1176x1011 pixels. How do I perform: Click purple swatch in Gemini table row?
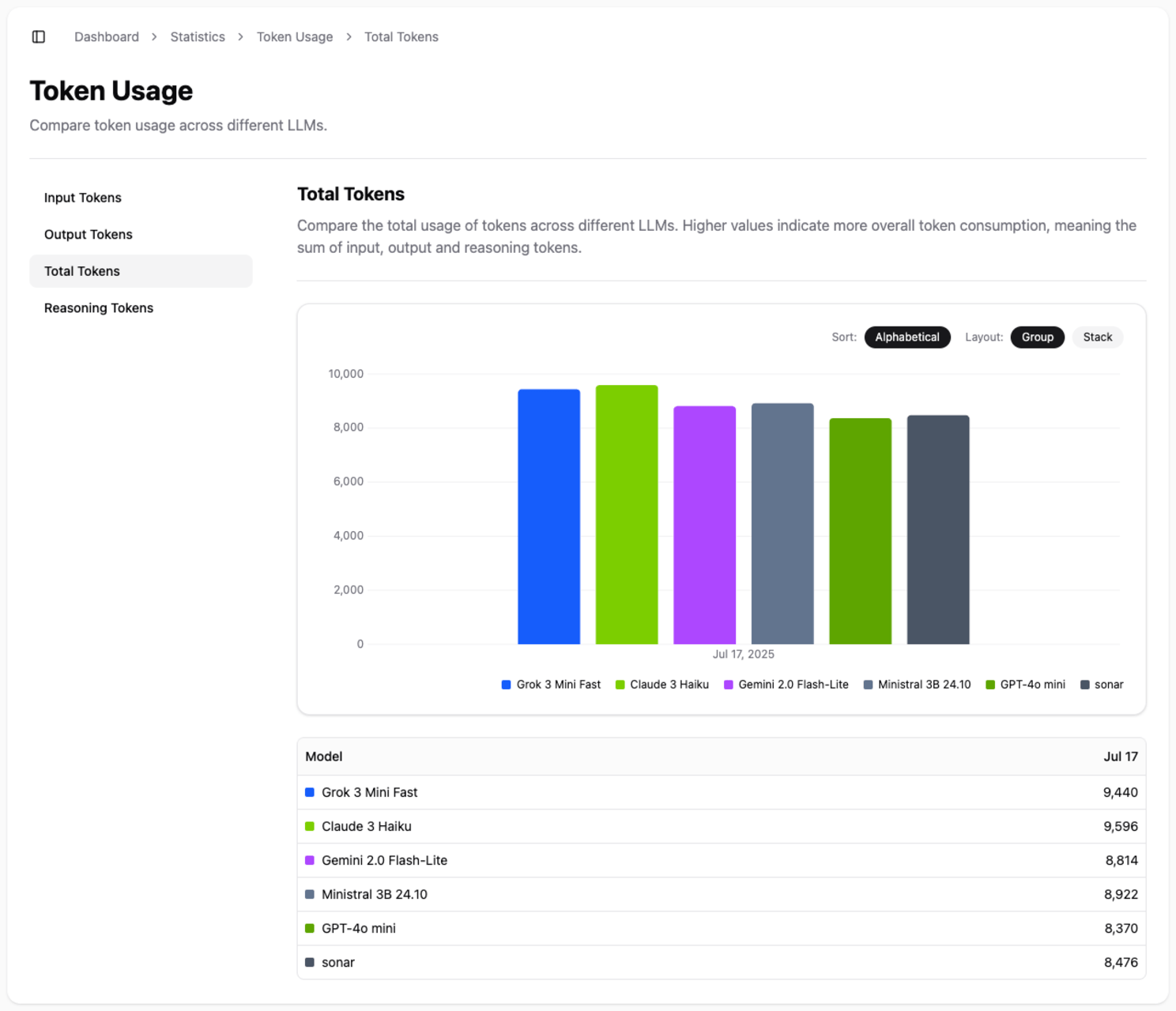(x=310, y=860)
